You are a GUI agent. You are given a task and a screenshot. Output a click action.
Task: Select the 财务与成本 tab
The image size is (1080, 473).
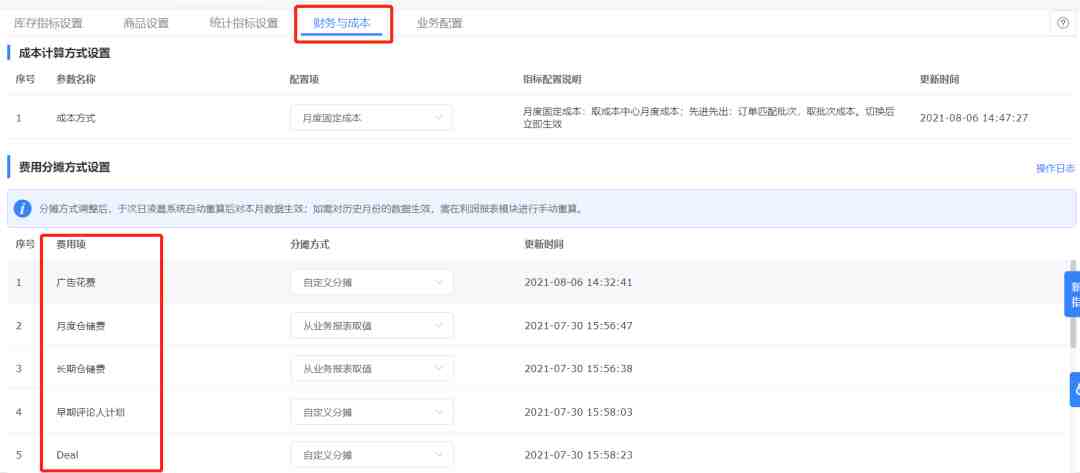click(x=342, y=23)
